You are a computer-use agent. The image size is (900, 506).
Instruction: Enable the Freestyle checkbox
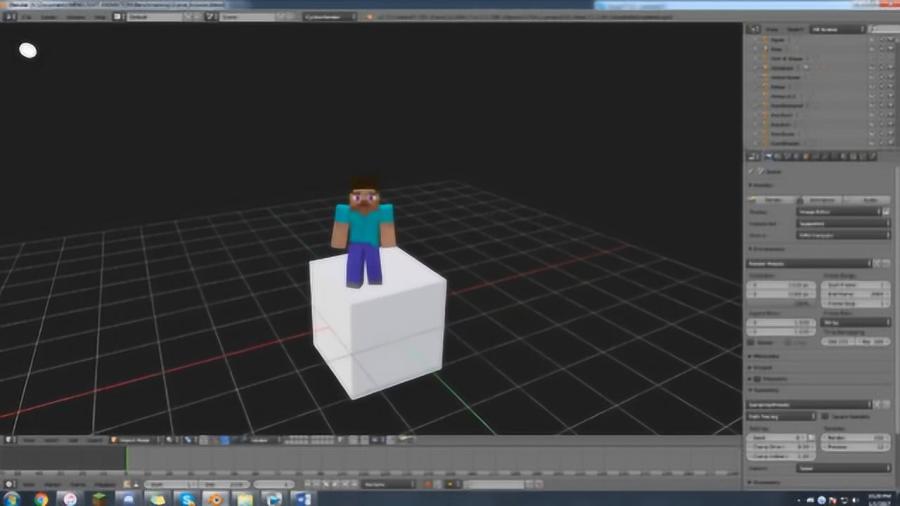click(757, 379)
